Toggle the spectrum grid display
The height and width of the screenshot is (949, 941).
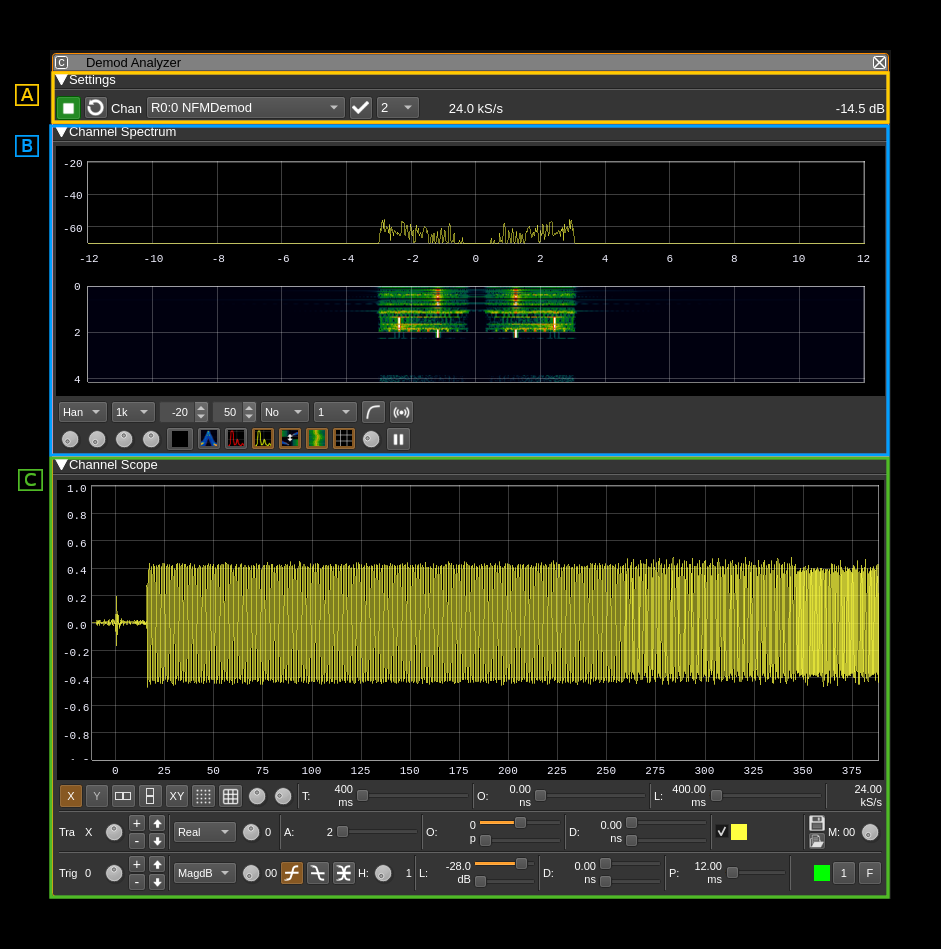(344, 439)
